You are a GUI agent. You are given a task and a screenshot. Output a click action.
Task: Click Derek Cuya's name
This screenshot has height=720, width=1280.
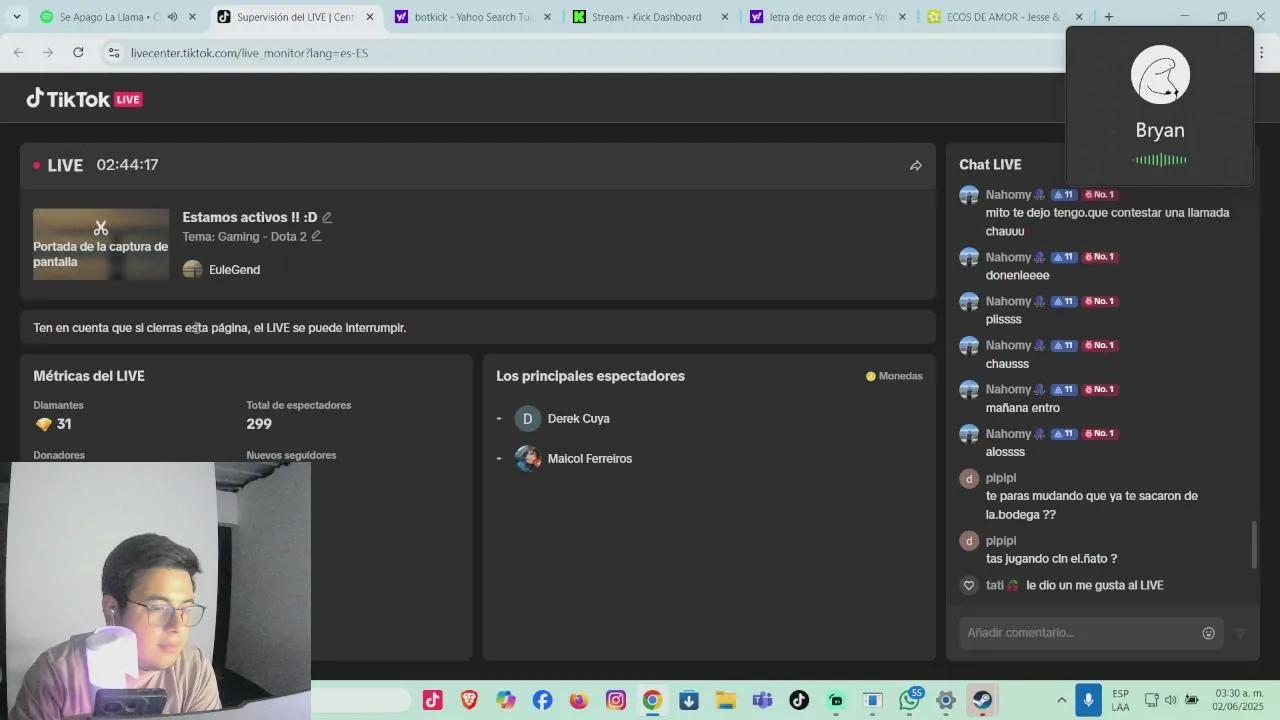[x=578, y=419]
